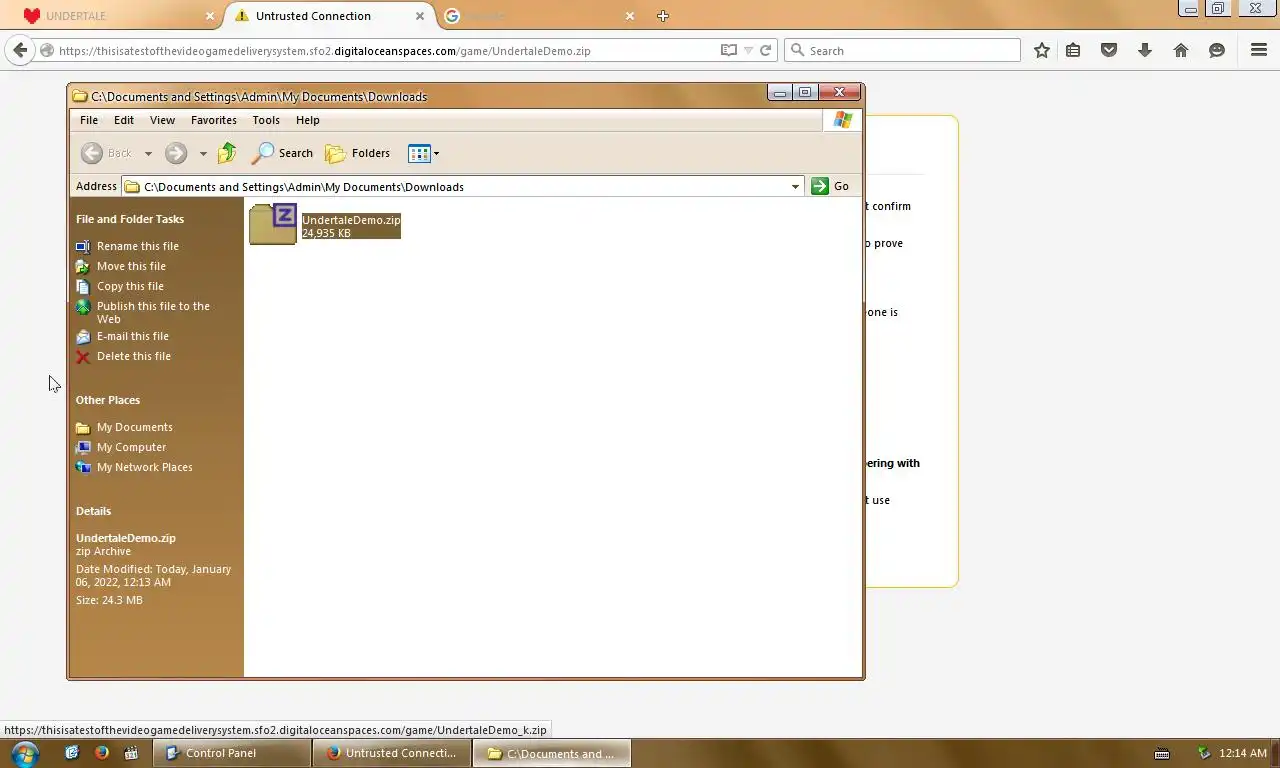The image size is (1280, 768).
Task: Open the Edit menu
Action: click(124, 120)
